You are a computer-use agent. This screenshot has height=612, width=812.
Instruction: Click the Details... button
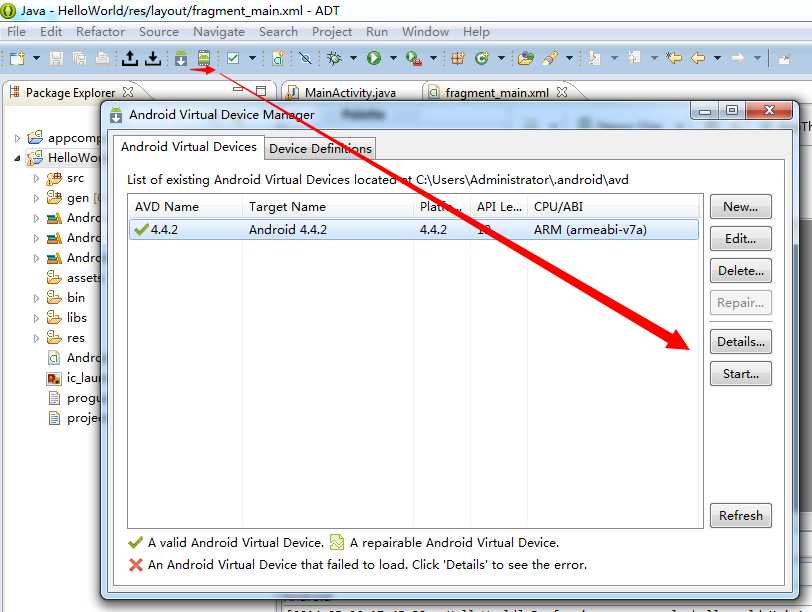click(741, 342)
